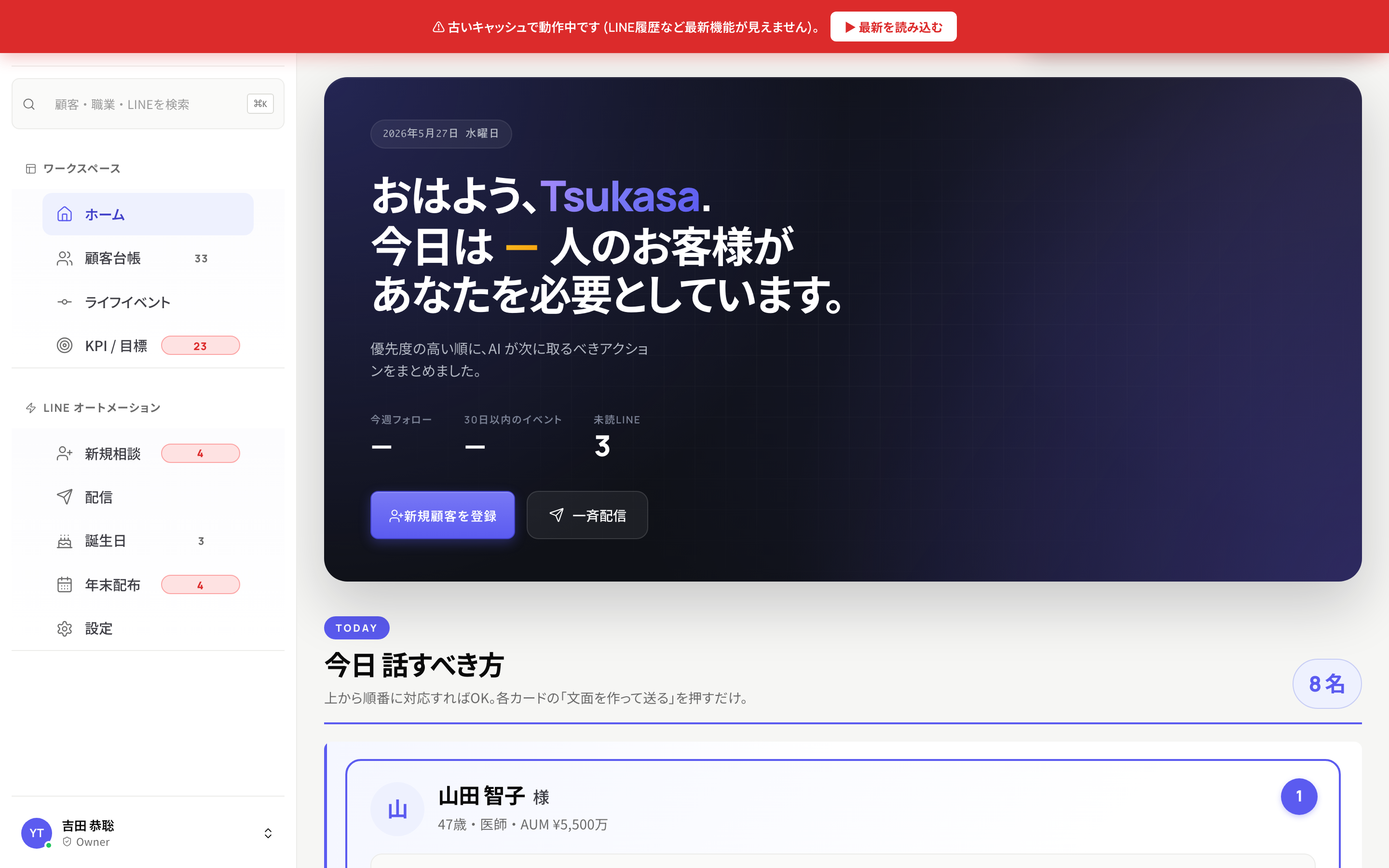Click the add-user icon on 新規顧客を登録 button
Viewport: 1389px width, 868px height.
(x=395, y=516)
